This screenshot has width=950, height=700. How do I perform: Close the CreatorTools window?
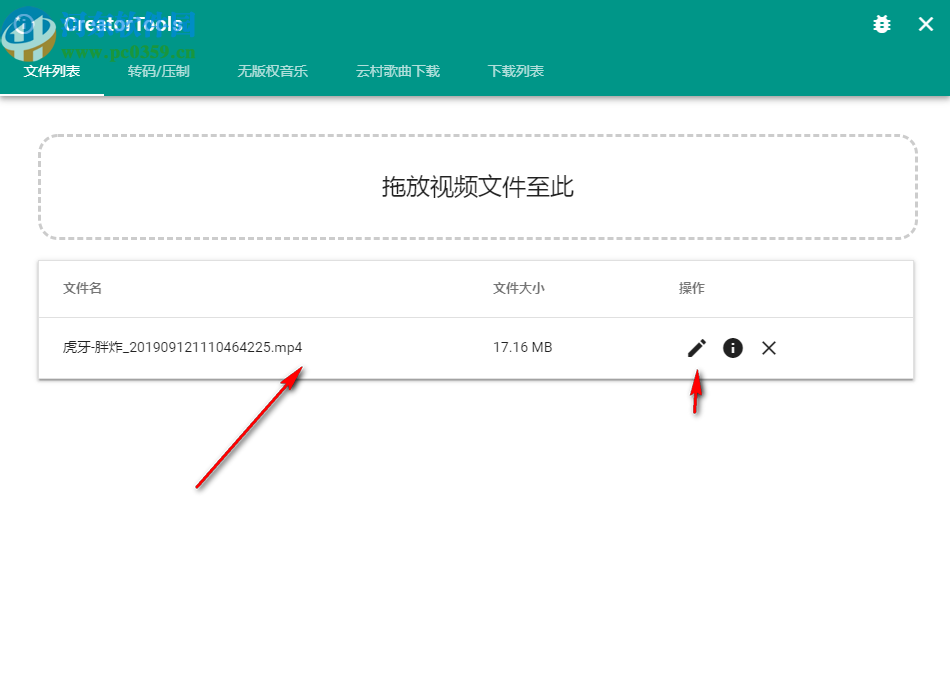point(923,24)
